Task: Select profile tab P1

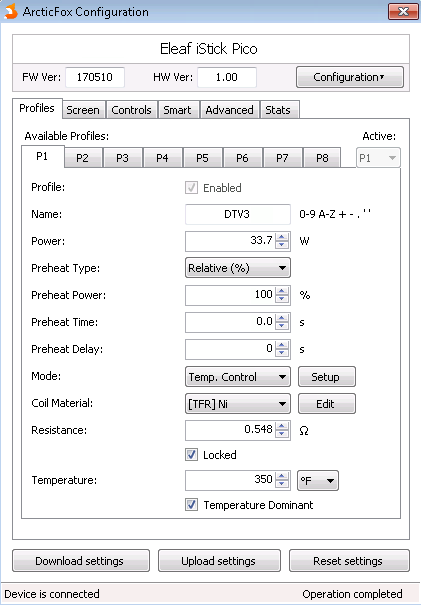Action: point(42,156)
